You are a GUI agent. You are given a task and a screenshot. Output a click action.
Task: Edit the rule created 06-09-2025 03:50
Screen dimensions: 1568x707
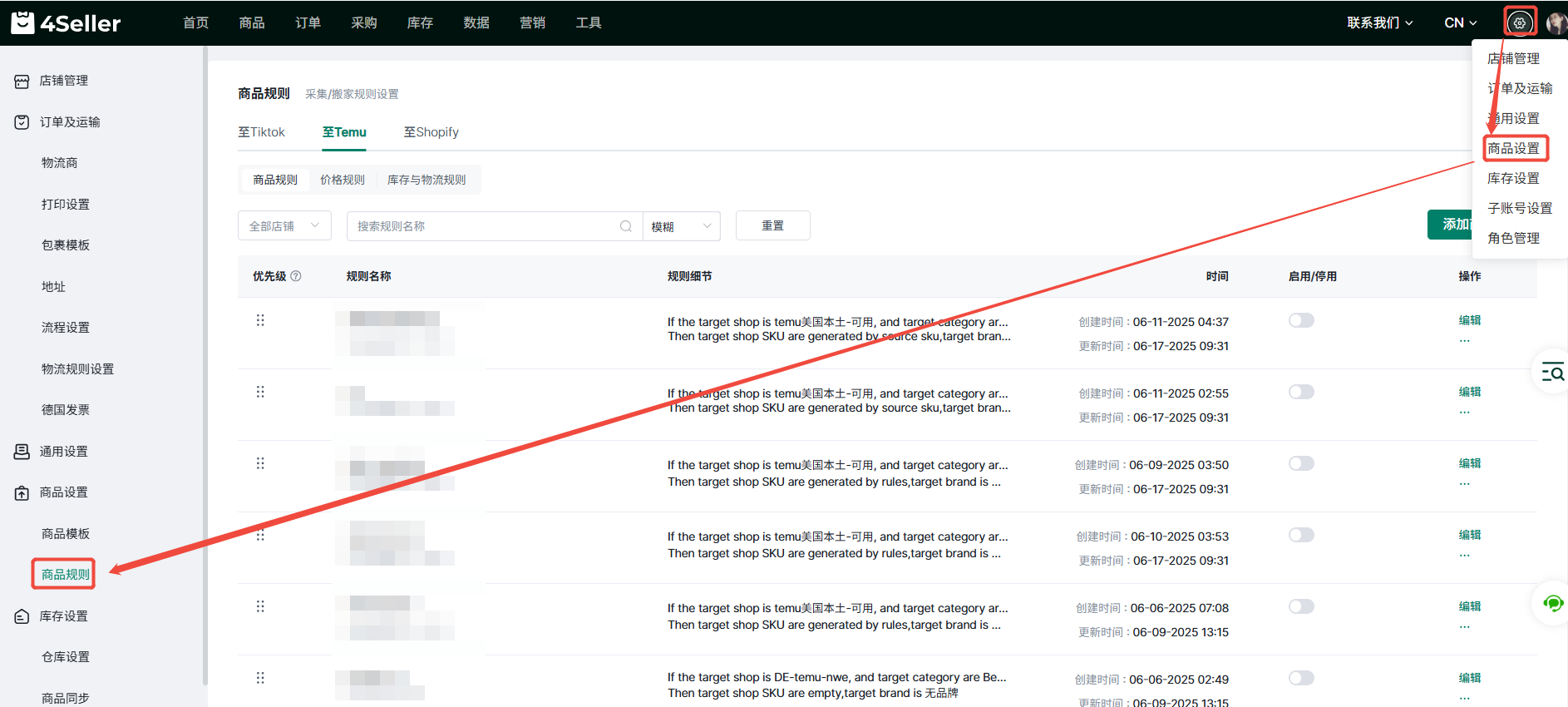tap(1470, 463)
